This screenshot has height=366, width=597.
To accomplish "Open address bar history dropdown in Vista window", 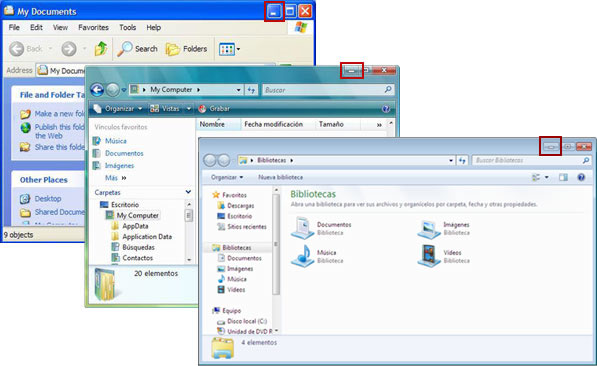I will point(239,90).
